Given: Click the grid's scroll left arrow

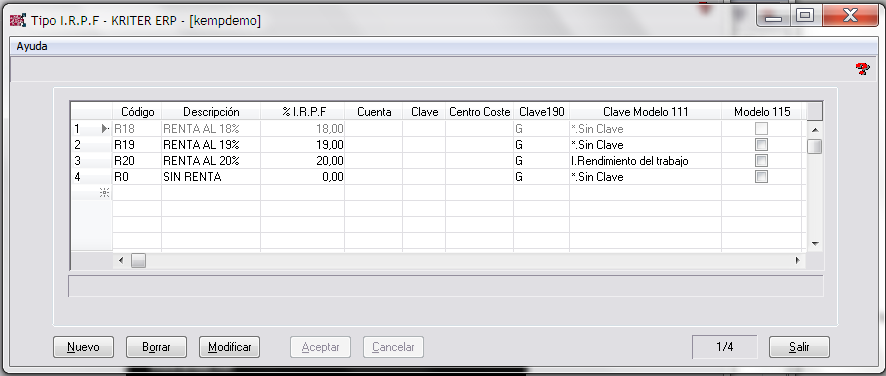Looking at the screenshot, I should (x=121, y=261).
